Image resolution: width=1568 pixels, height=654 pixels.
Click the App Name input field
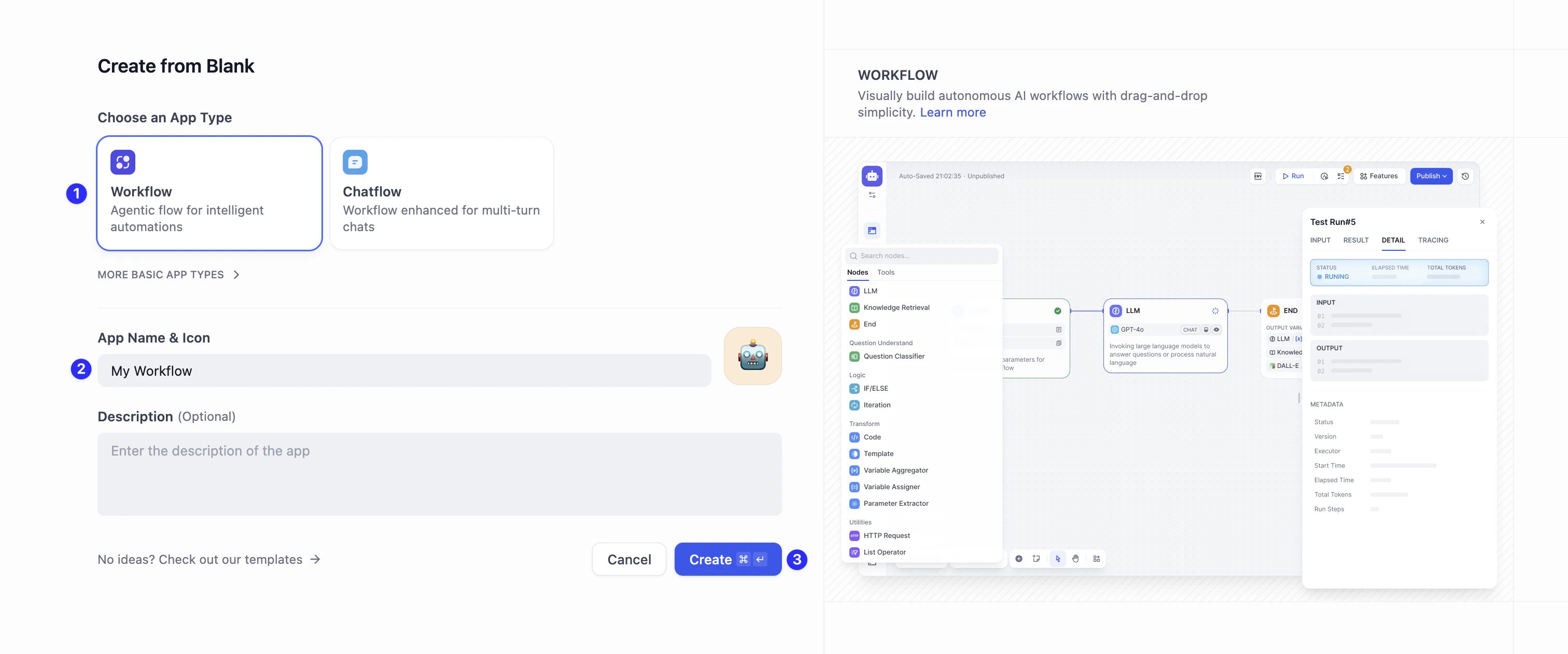point(404,371)
